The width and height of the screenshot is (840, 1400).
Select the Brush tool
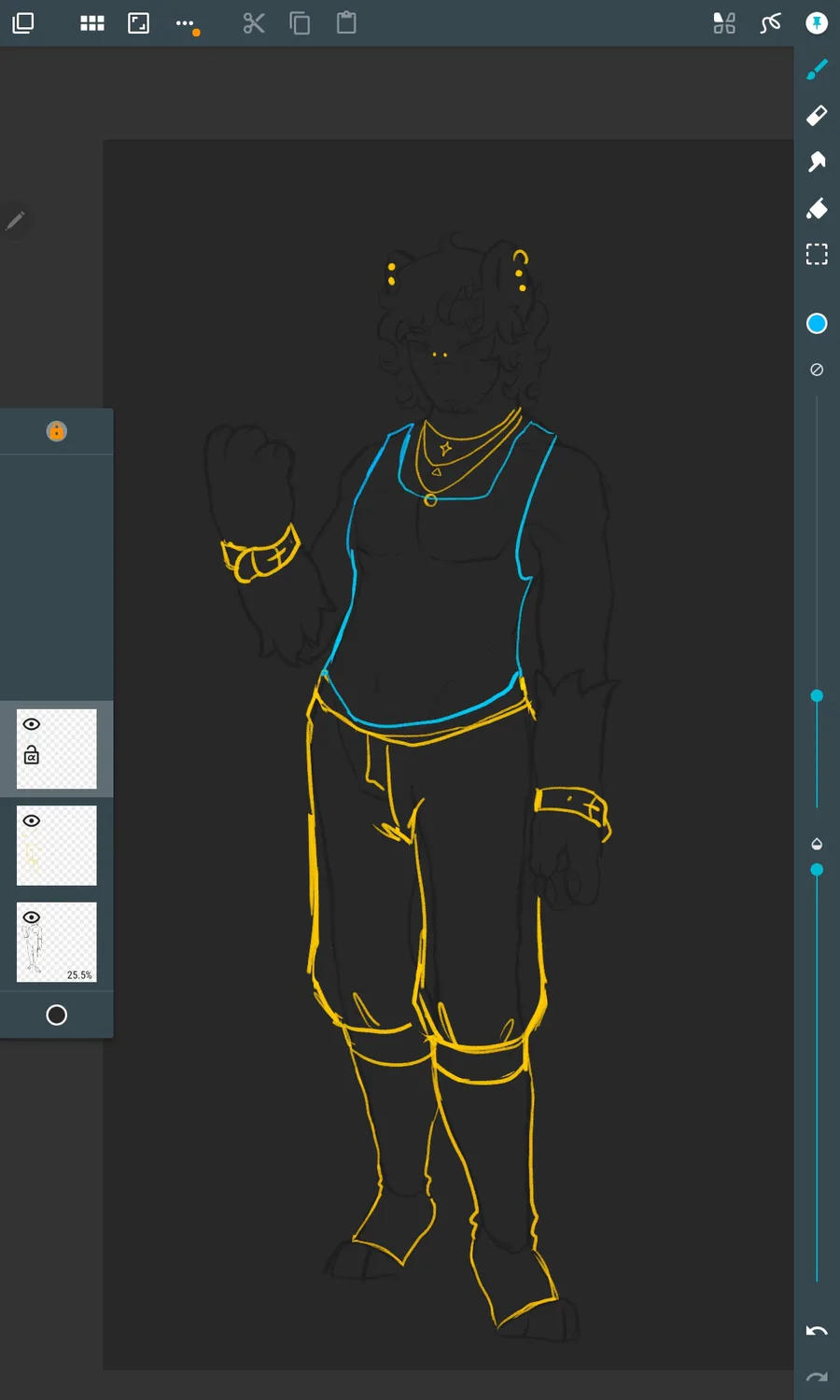click(817, 69)
